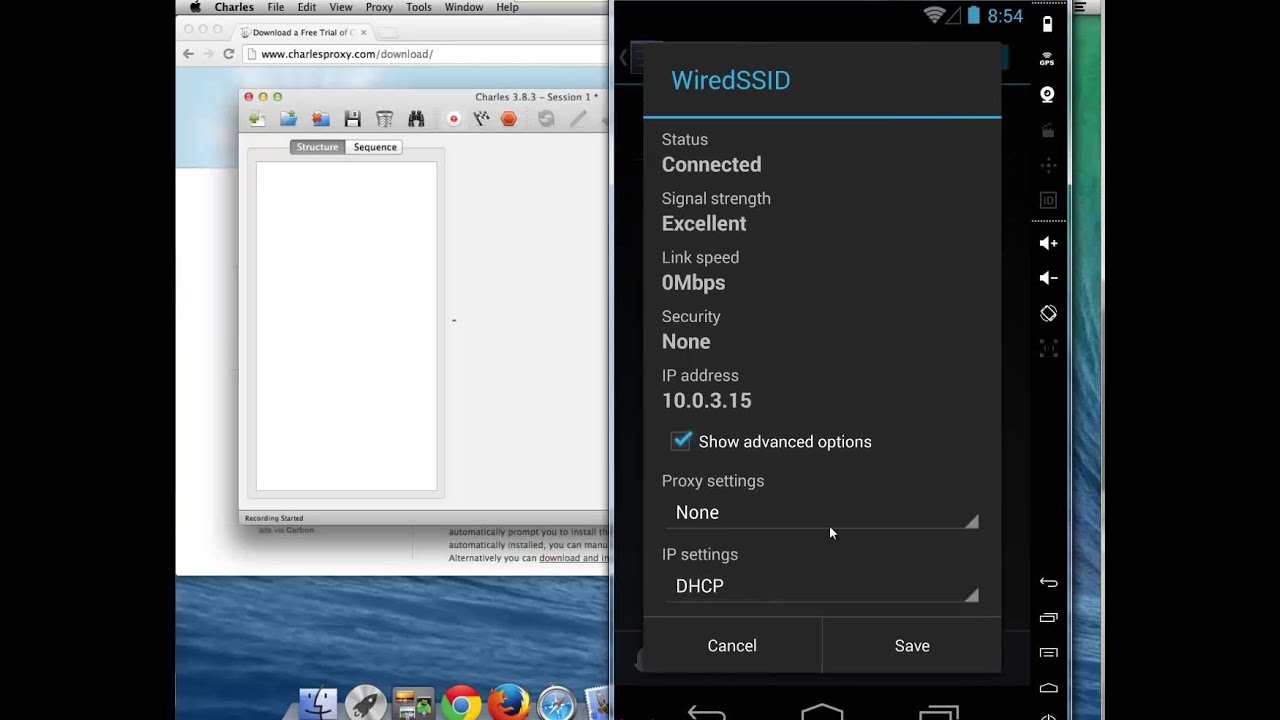1280x720 pixels.
Task: Click the Genymotion sidebar back arrow icon
Action: 1048,582
